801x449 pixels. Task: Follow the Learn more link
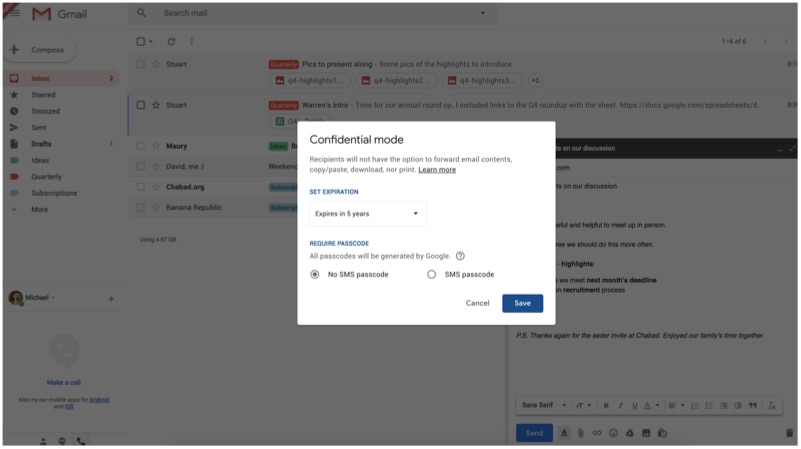437,170
